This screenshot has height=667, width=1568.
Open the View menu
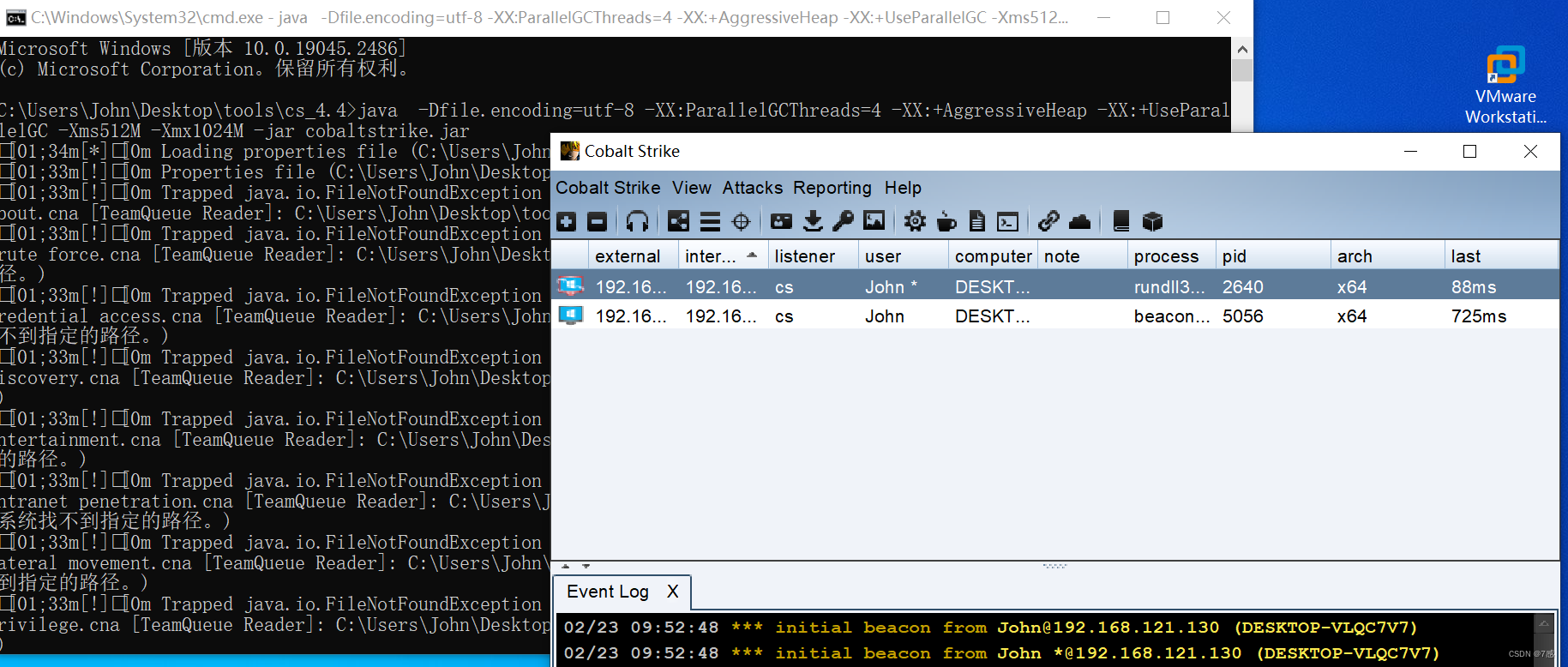(x=692, y=188)
